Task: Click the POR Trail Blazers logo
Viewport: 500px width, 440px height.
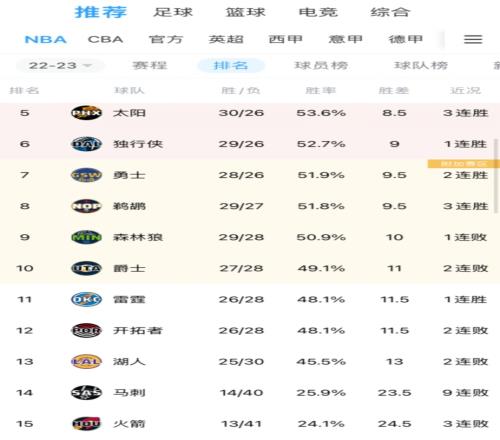Action: pyautogui.click(x=86, y=331)
